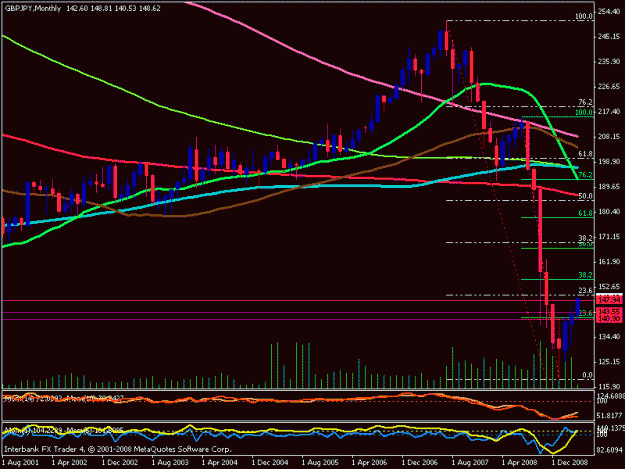Click the 125.15 price axis label
Image resolution: width=625 pixels, height=469 pixels.
[609, 362]
